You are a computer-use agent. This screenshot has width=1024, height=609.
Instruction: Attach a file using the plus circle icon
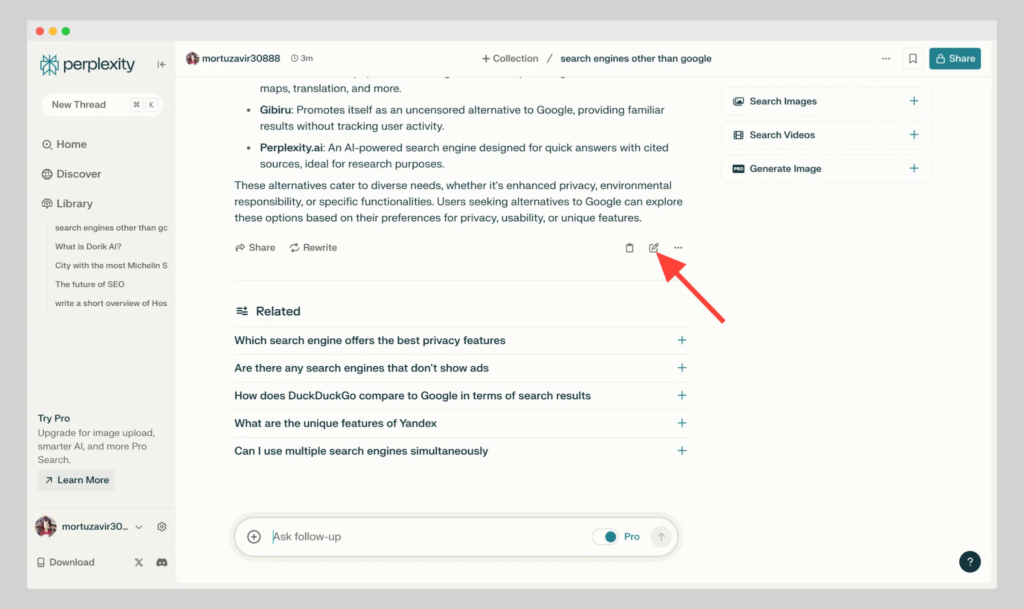click(254, 537)
